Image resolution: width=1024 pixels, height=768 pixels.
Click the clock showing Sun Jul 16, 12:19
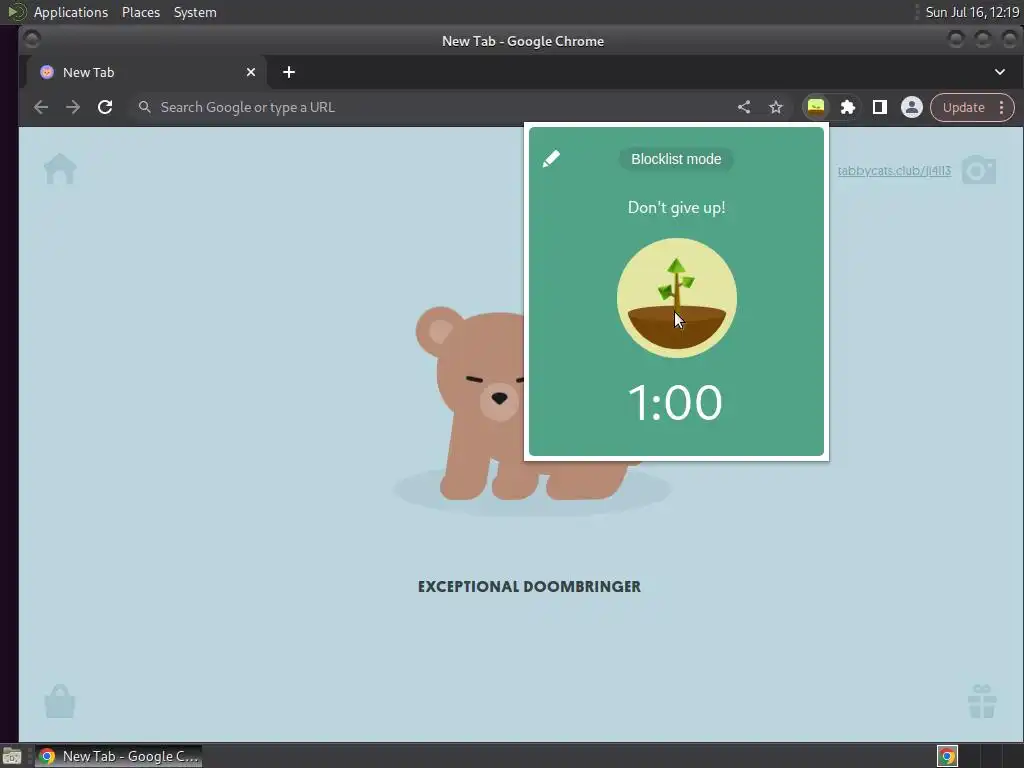pos(972,12)
